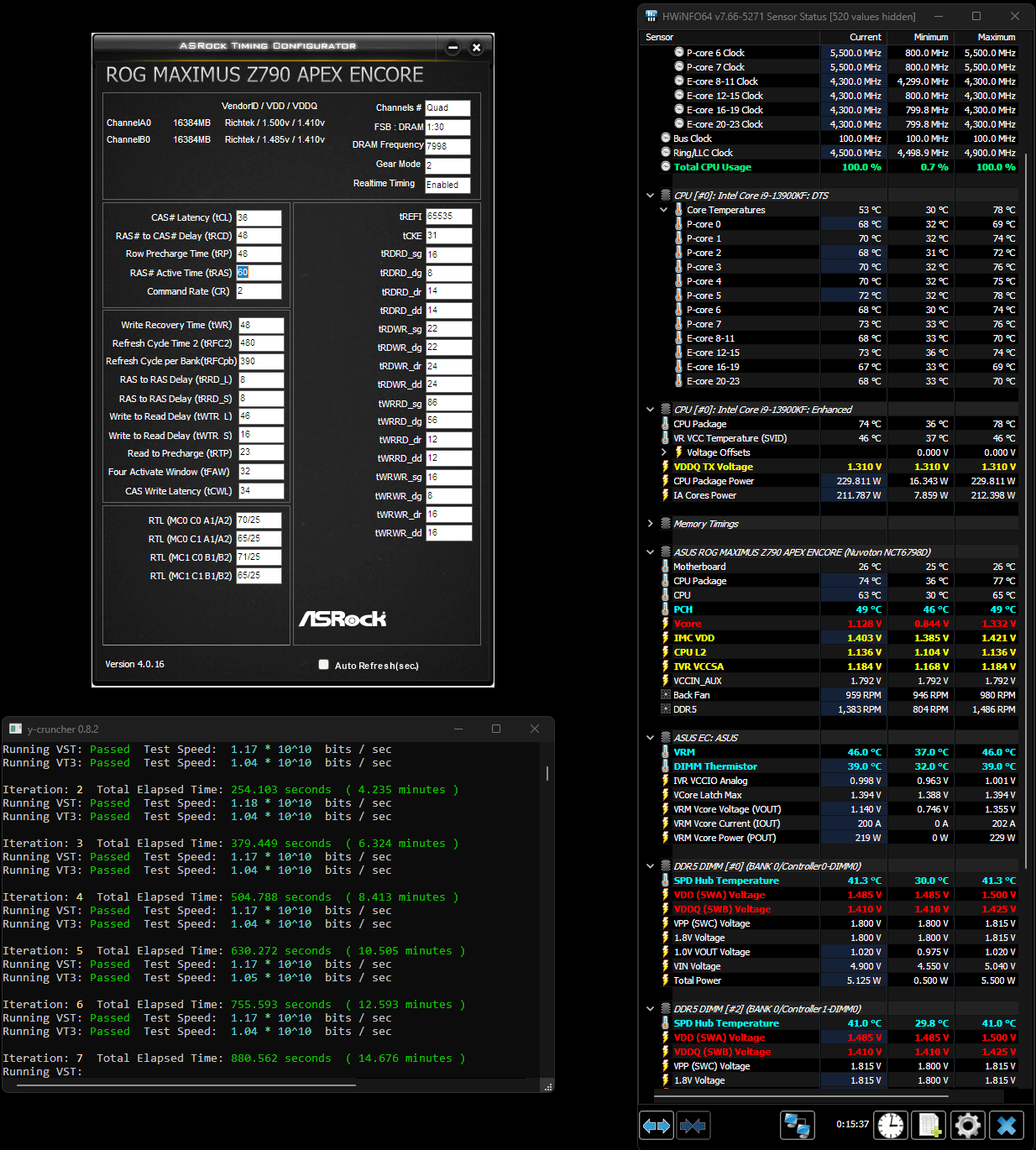Click the shrink sensor columns arrows icon in HWiNFO
Image resolution: width=1036 pixels, height=1150 pixels.
[693, 1125]
